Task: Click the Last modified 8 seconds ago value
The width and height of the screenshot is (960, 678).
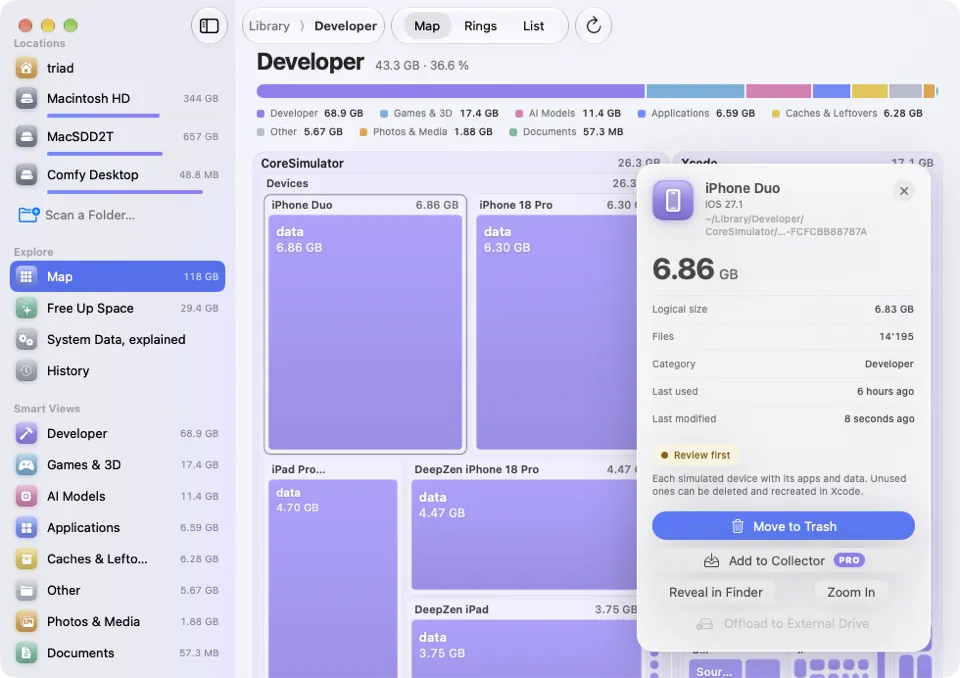Action: point(879,419)
